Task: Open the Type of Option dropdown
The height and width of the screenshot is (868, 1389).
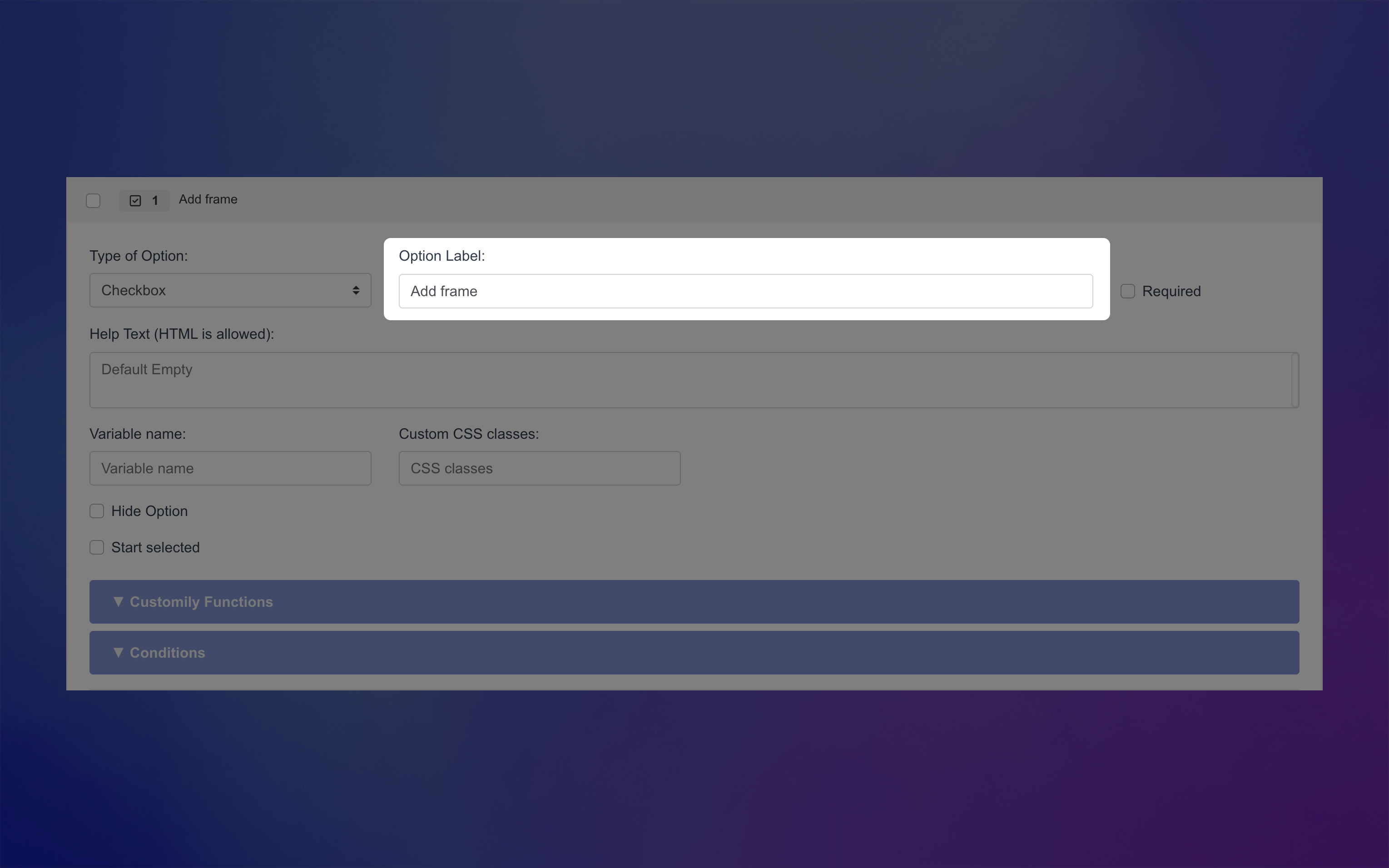Action: [x=229, y=290]
